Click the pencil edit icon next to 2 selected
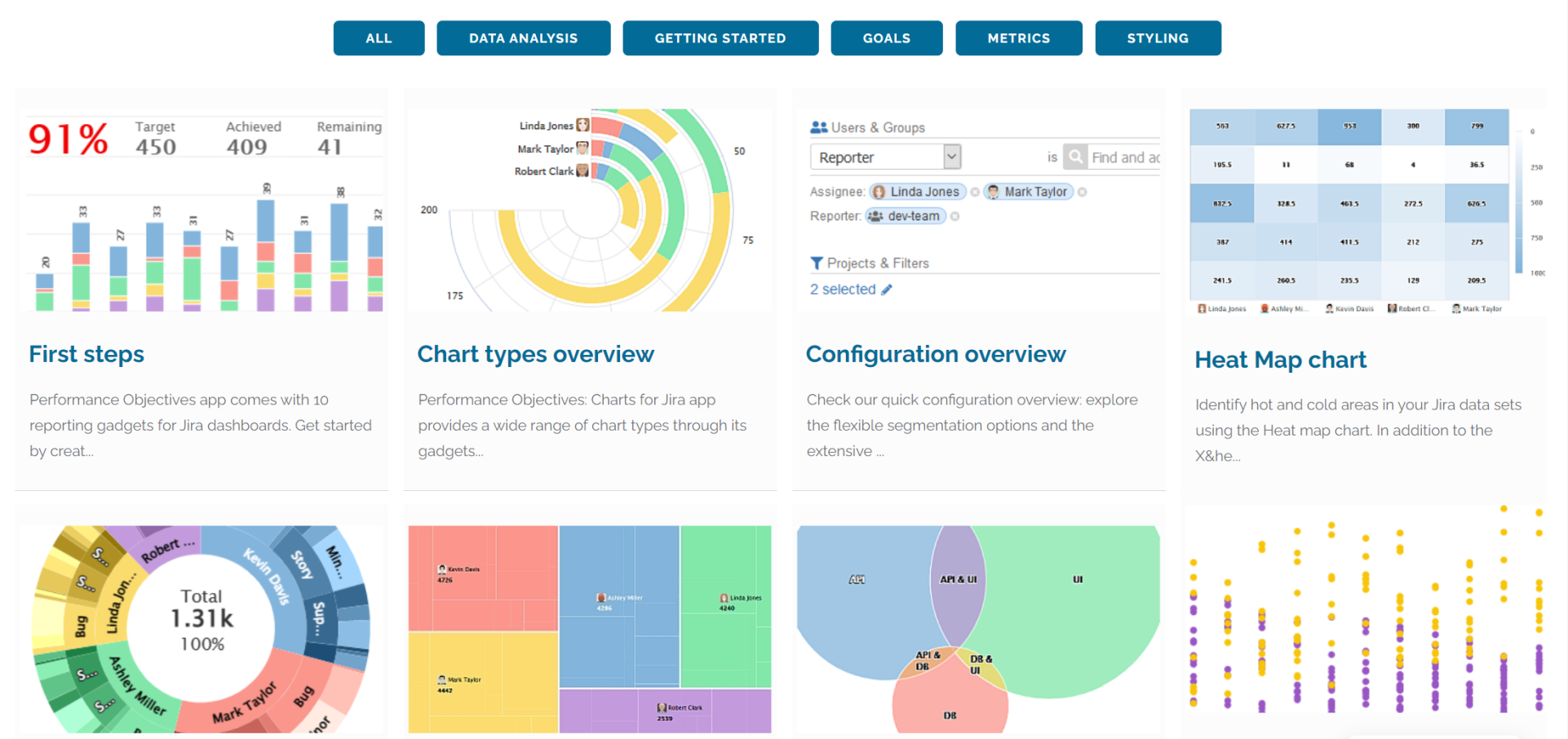This screenshot has width=1568, height=739. pyautogui.click(x=887, y=290)
